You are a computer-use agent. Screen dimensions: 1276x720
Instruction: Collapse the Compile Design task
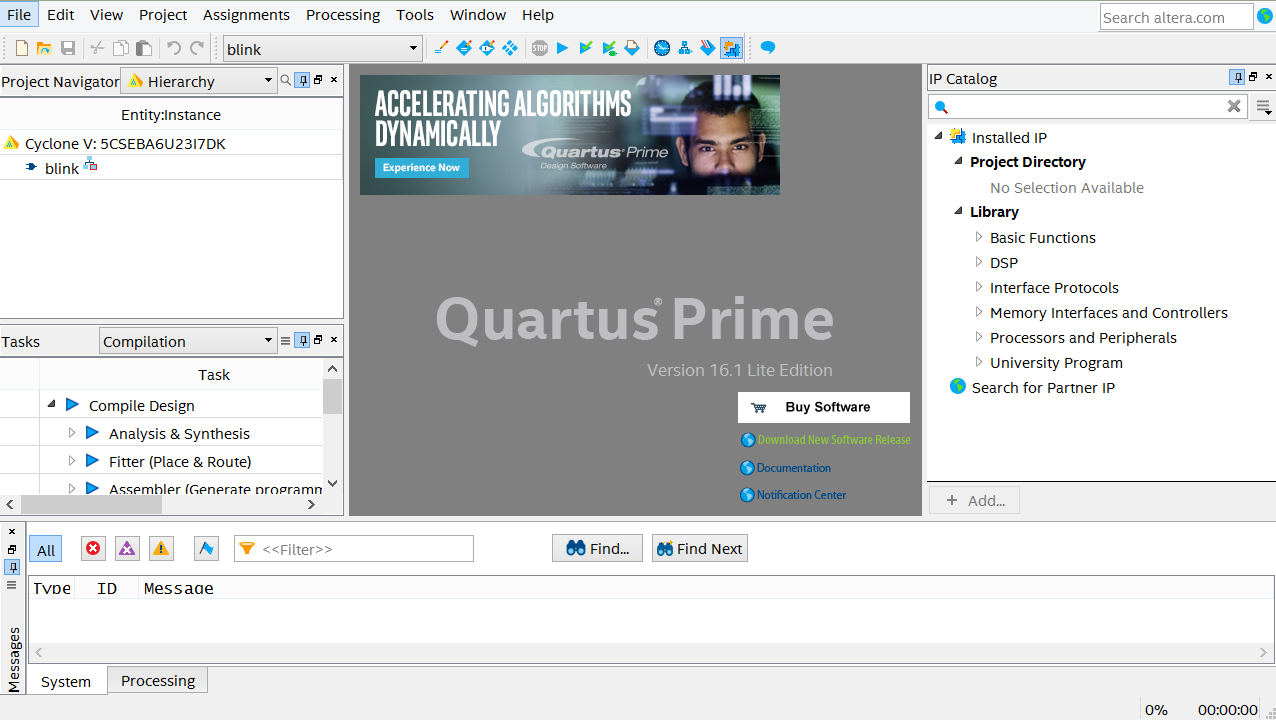point(51,405)
